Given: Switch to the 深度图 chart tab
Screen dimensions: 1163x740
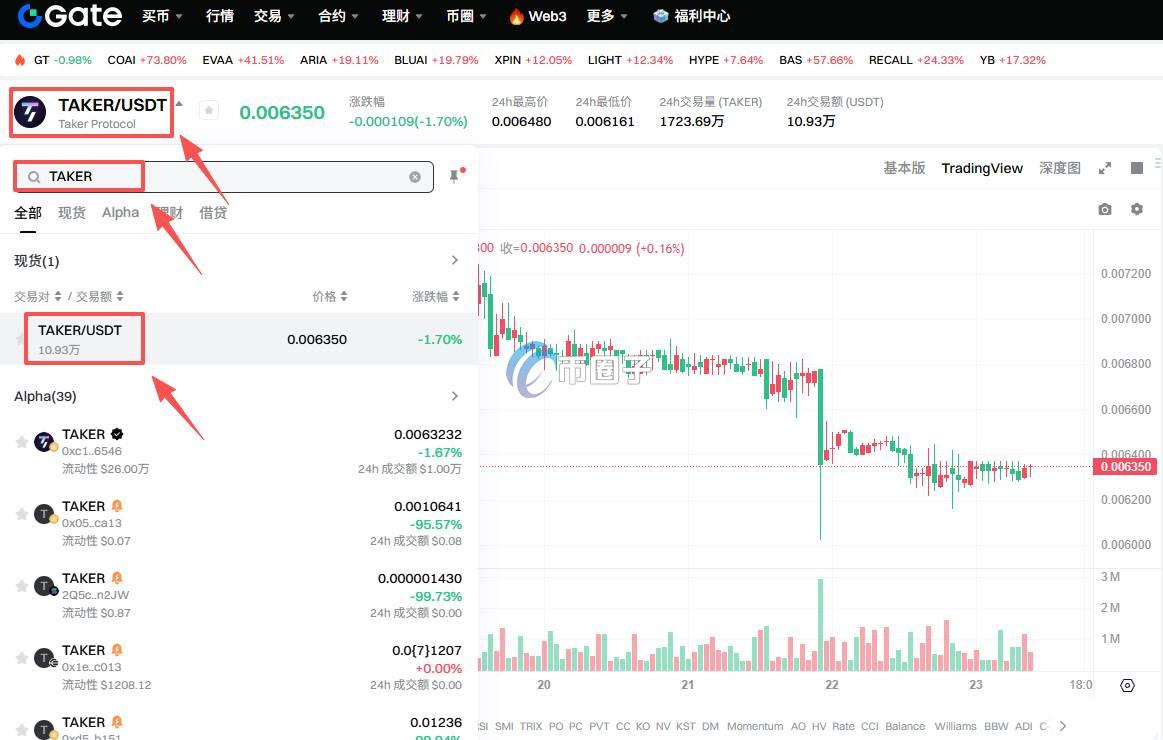Looking at the screenshot, I should (x=1059, y=168).
